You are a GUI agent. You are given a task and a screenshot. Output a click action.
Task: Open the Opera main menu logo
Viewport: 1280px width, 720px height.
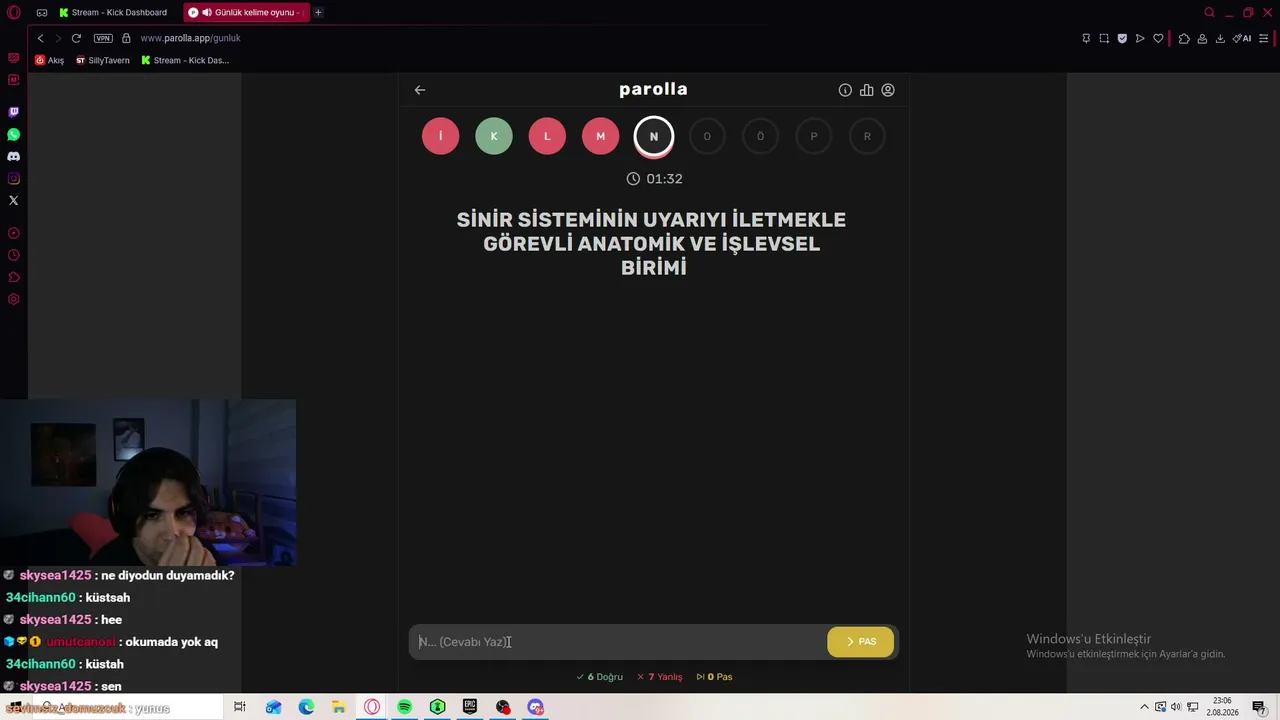(x=14, y=13)
